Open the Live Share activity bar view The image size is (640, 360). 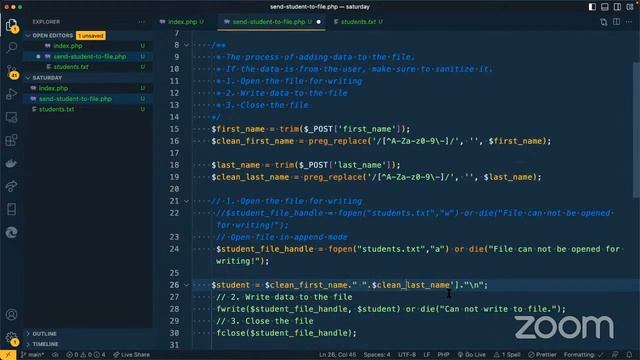(x=11, y=186)
